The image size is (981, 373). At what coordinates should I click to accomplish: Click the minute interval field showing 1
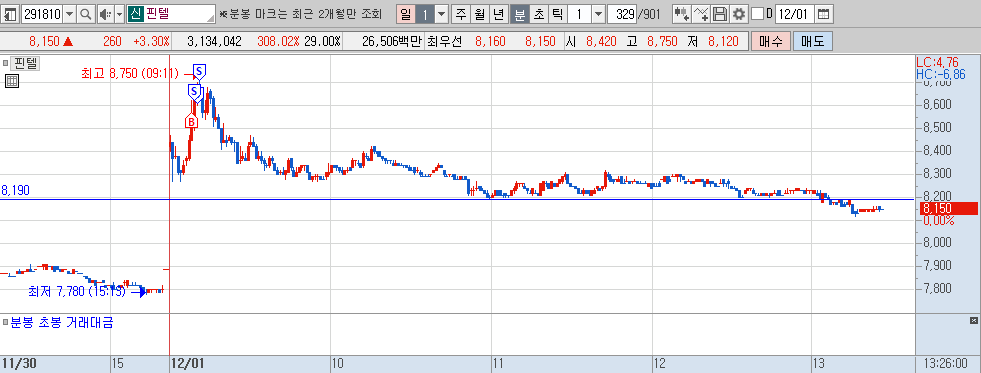coord(579,13)
